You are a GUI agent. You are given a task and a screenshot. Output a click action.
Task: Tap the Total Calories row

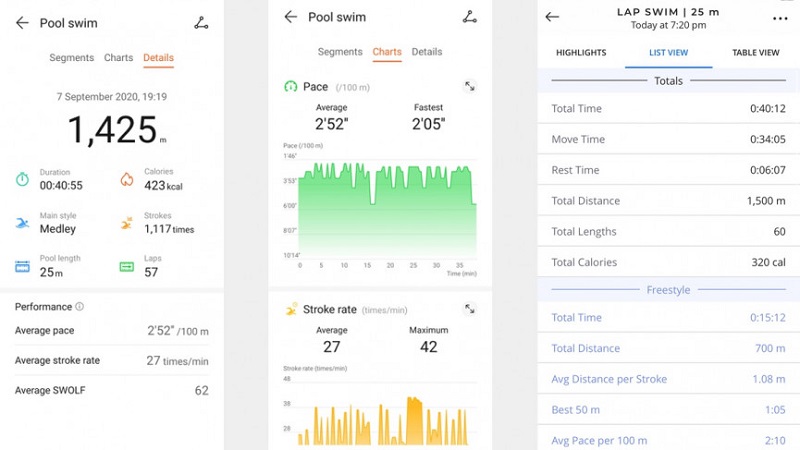[668, 262]
